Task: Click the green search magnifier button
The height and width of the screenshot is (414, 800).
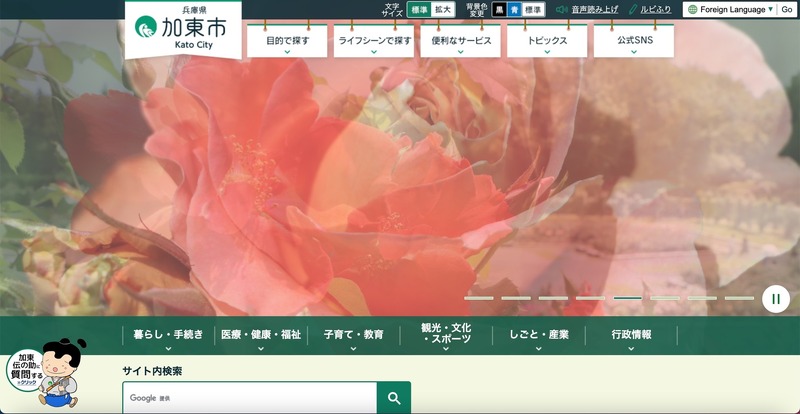Action: (x=394, y=398)
